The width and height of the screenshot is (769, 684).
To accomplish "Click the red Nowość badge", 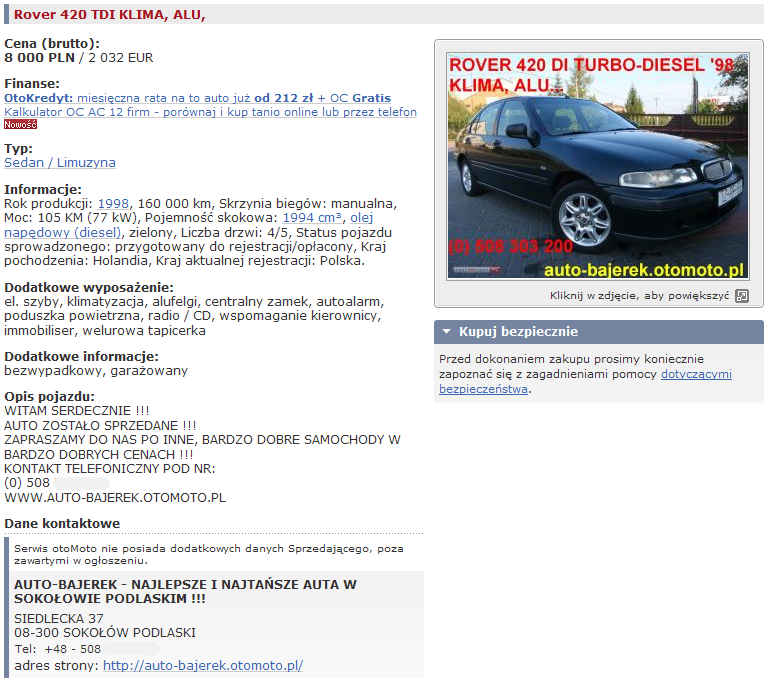I will click(20, 125).
